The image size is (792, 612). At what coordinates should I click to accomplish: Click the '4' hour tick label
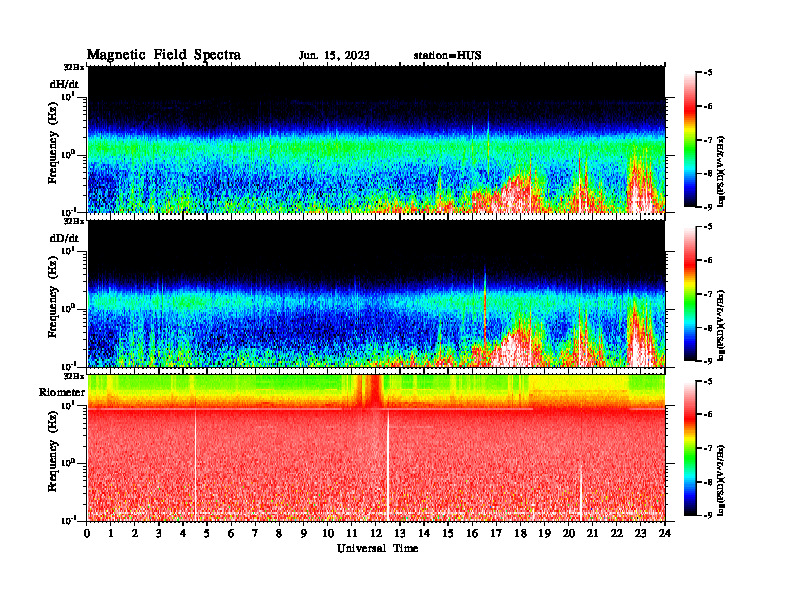tap(183, 533)
